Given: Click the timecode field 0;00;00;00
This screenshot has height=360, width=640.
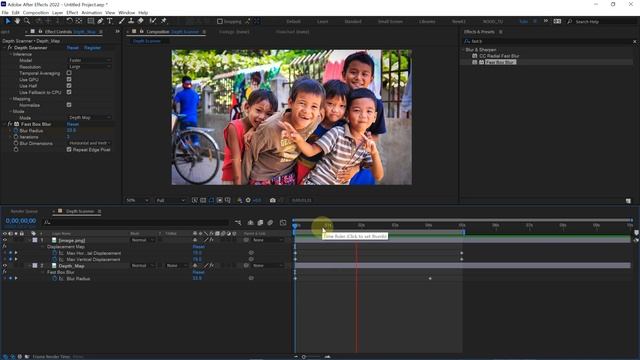Looking at the screenshot, I should [21, 221].
